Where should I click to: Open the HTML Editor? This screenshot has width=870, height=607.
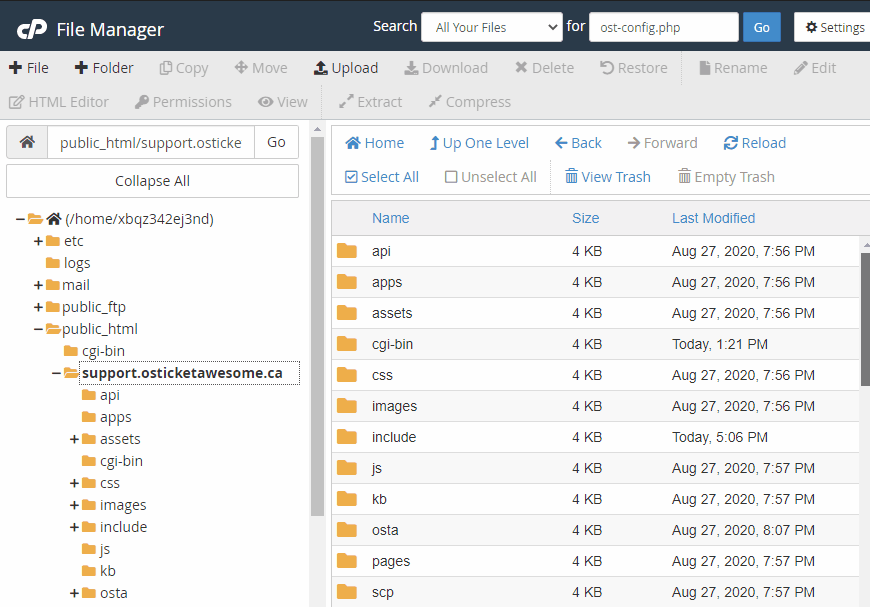(59, 102)
